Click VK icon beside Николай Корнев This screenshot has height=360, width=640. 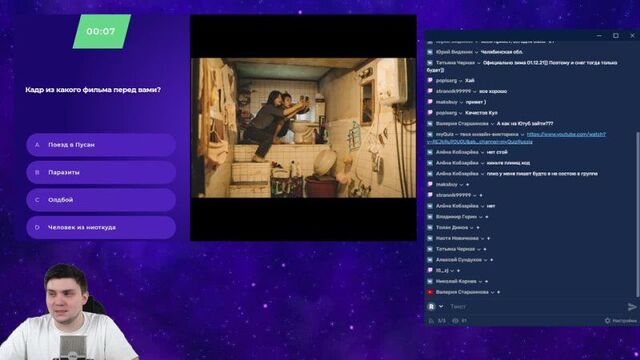coord(430,281)
